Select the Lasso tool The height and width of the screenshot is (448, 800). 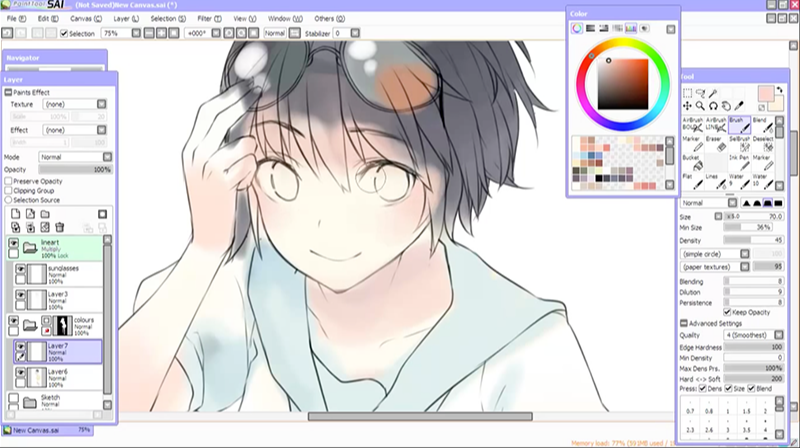click(701, 93)
